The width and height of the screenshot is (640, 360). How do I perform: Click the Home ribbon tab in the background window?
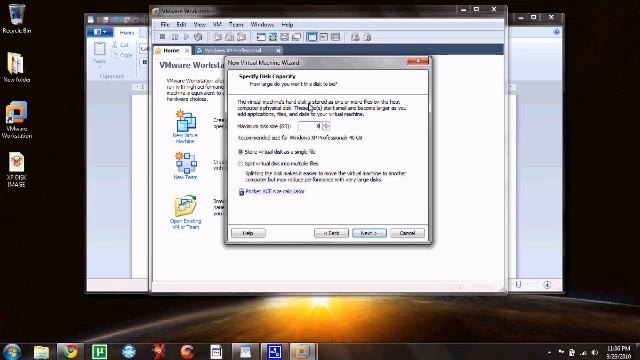pos(127,32)
